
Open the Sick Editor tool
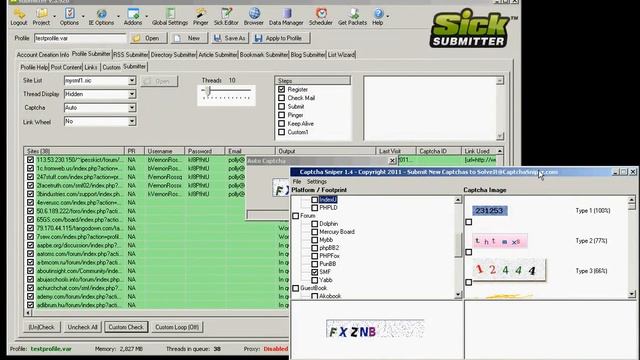pos(226,17)
